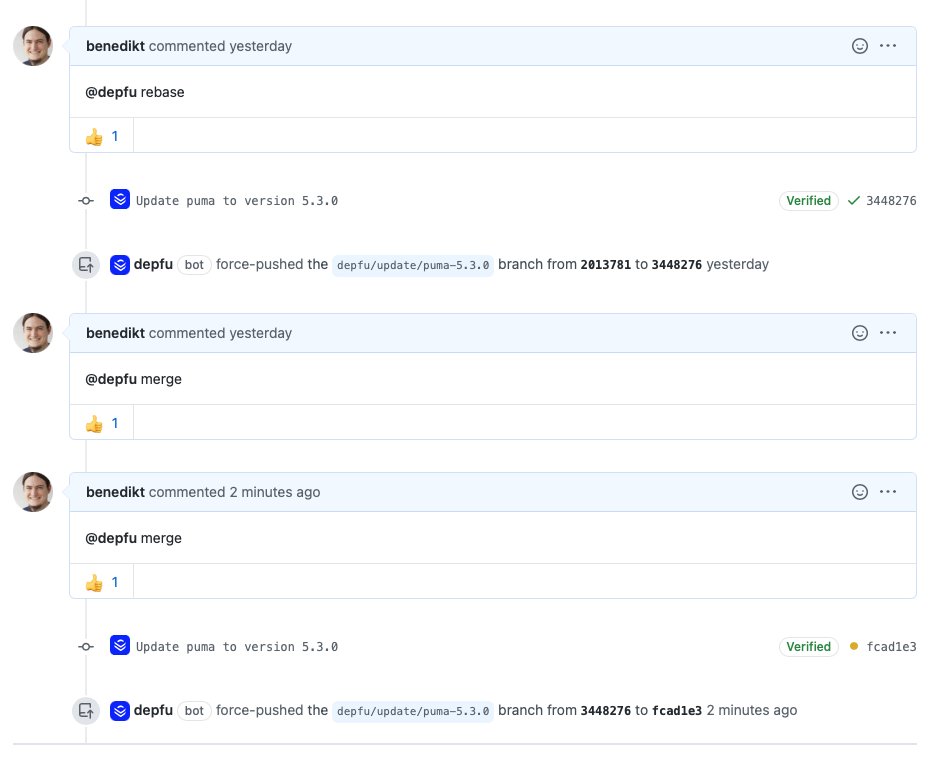Open depfu avatar icon on commit 3448276
This screenshot has width=936, height=759.
[x=120, y=199]
